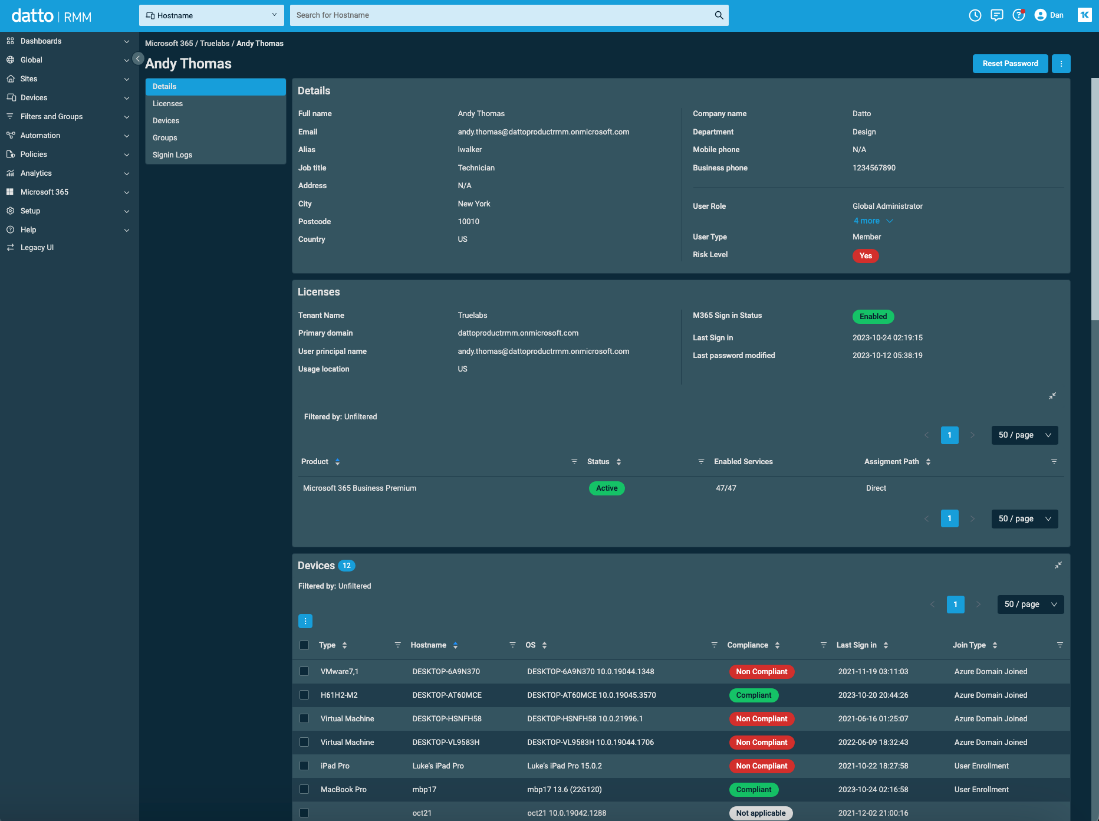Image resolution: width=1099 pixels, height=821 pixels.
Task: Click the datto RMM logo
Action: [x=52, y=16]
